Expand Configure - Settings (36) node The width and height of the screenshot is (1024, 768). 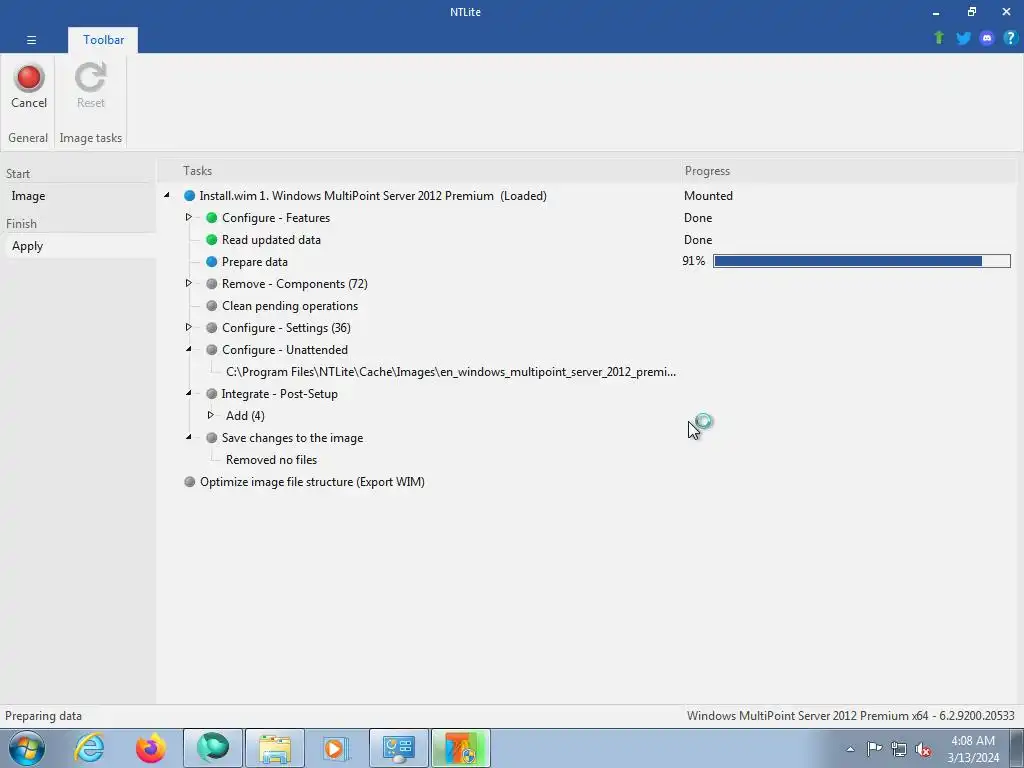pos(188,327)
